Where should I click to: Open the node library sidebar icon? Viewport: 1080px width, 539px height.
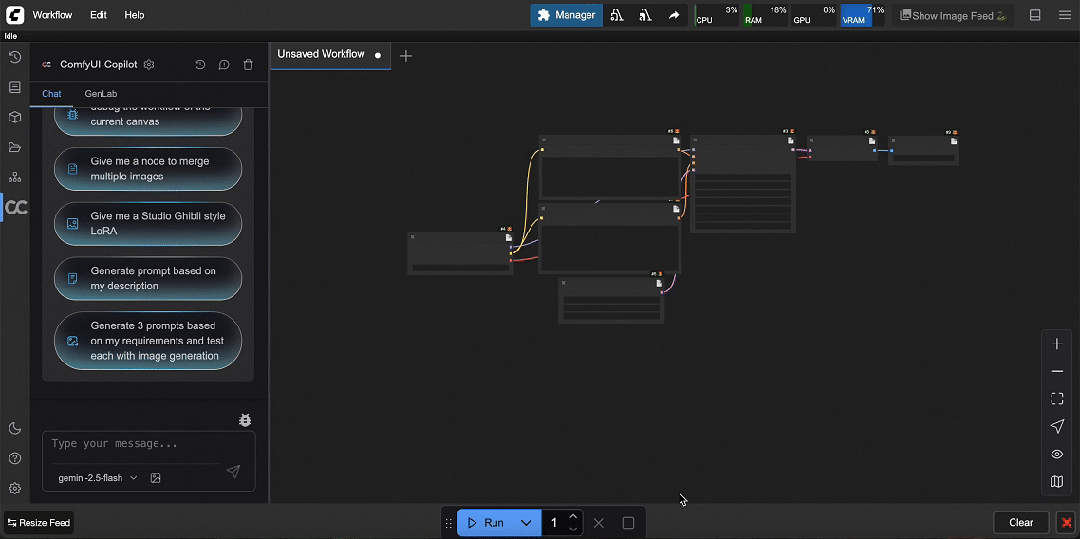[14, 87]
